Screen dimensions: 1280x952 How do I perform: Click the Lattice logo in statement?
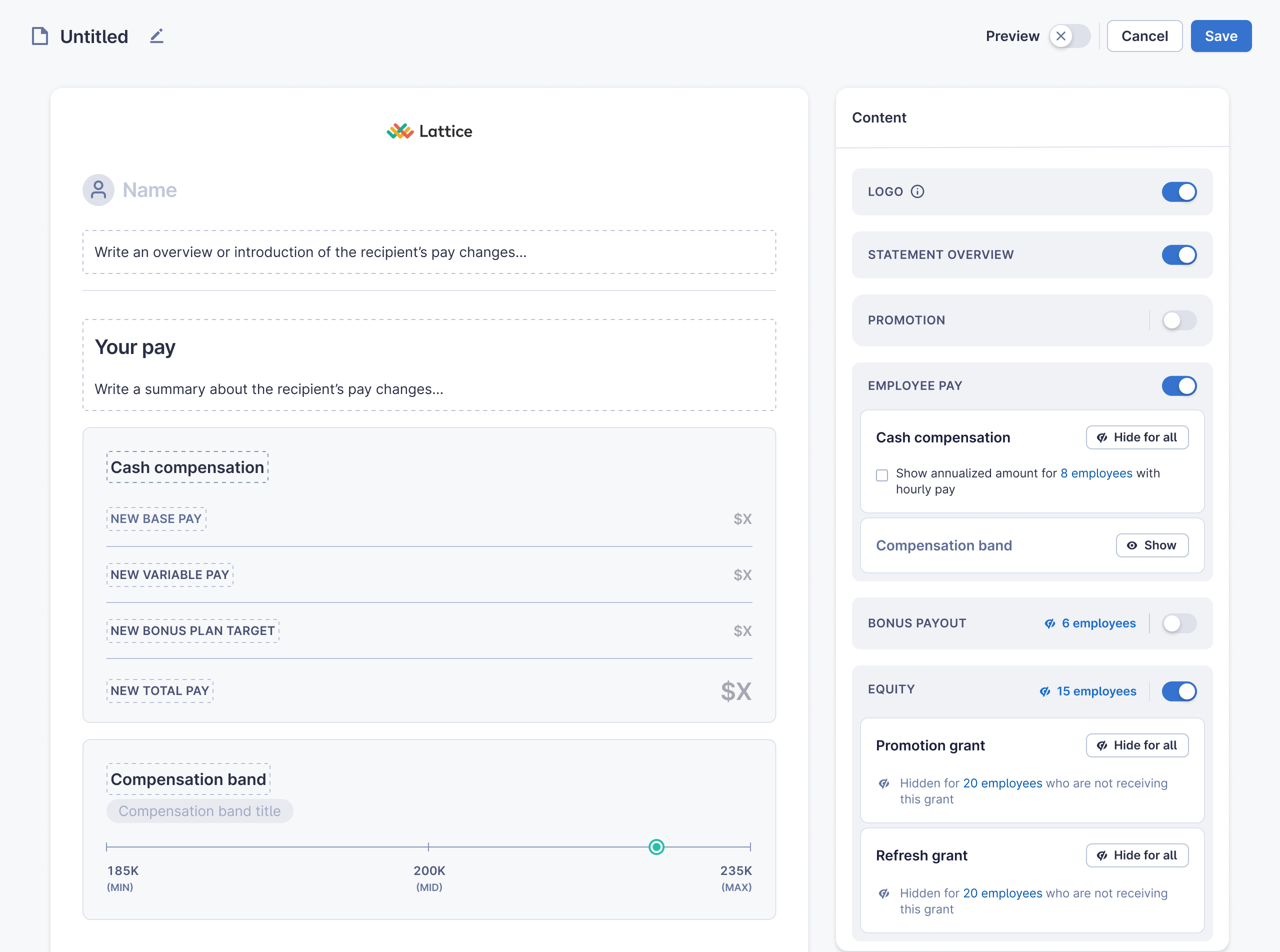[429, 131]
